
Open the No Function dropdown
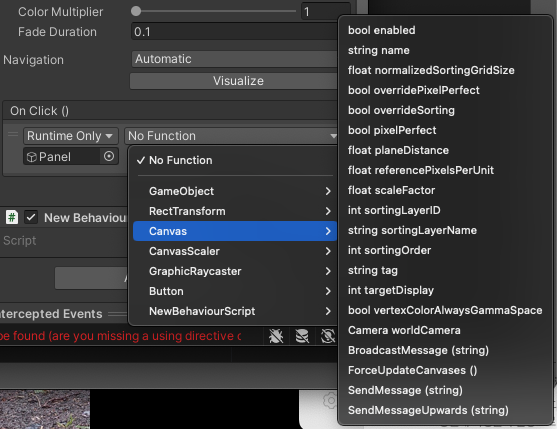[x=231, y=136]
